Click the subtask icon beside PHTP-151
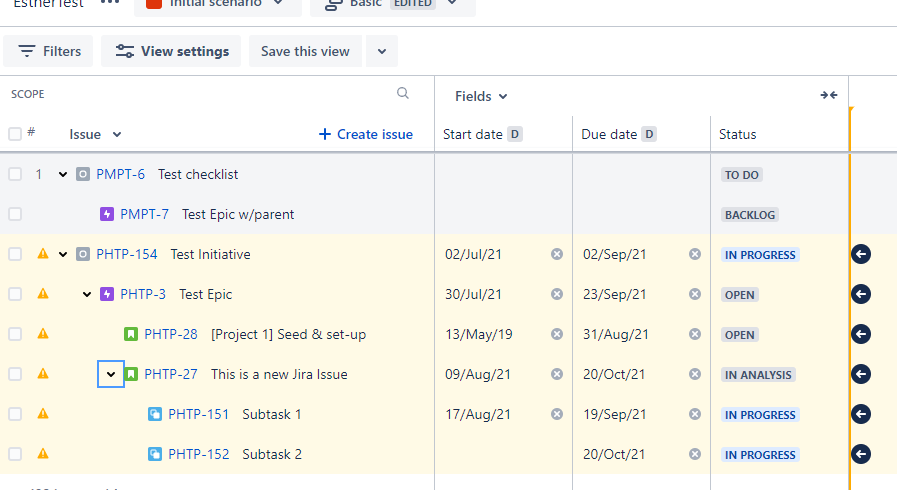This screenshot has width=897, height=490. pos(155,414)
